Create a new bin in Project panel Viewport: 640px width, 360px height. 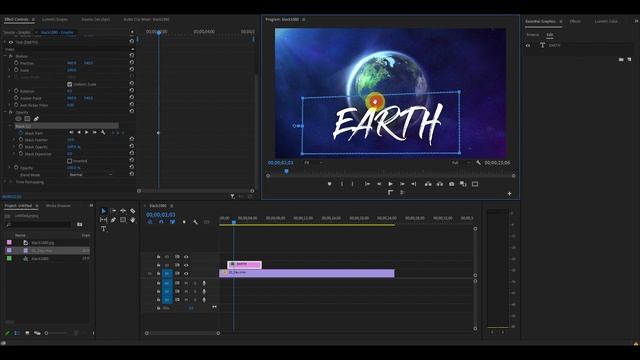(80, 224)
